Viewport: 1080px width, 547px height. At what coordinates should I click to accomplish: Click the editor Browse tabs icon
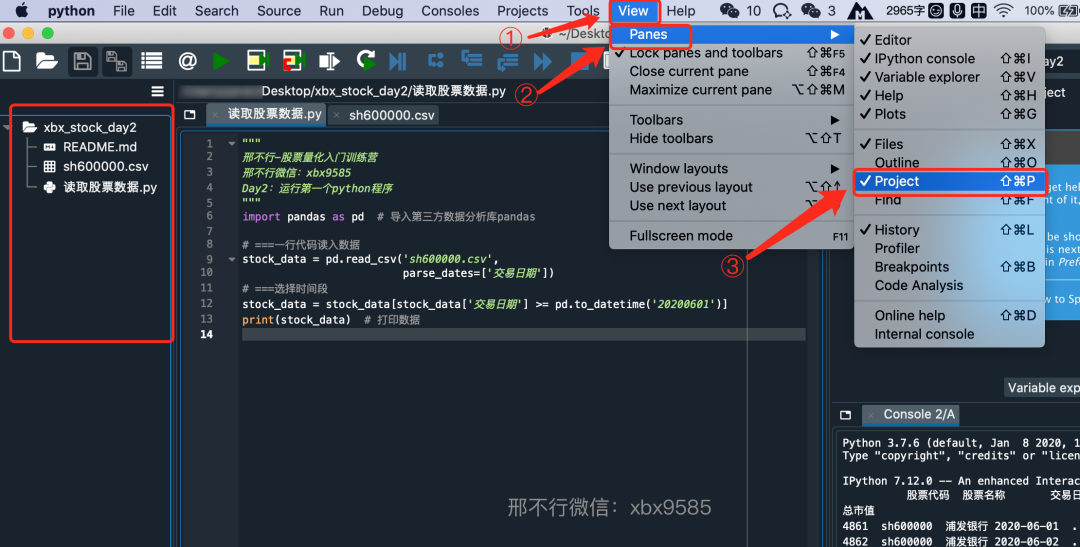click(x=190, y=115)
